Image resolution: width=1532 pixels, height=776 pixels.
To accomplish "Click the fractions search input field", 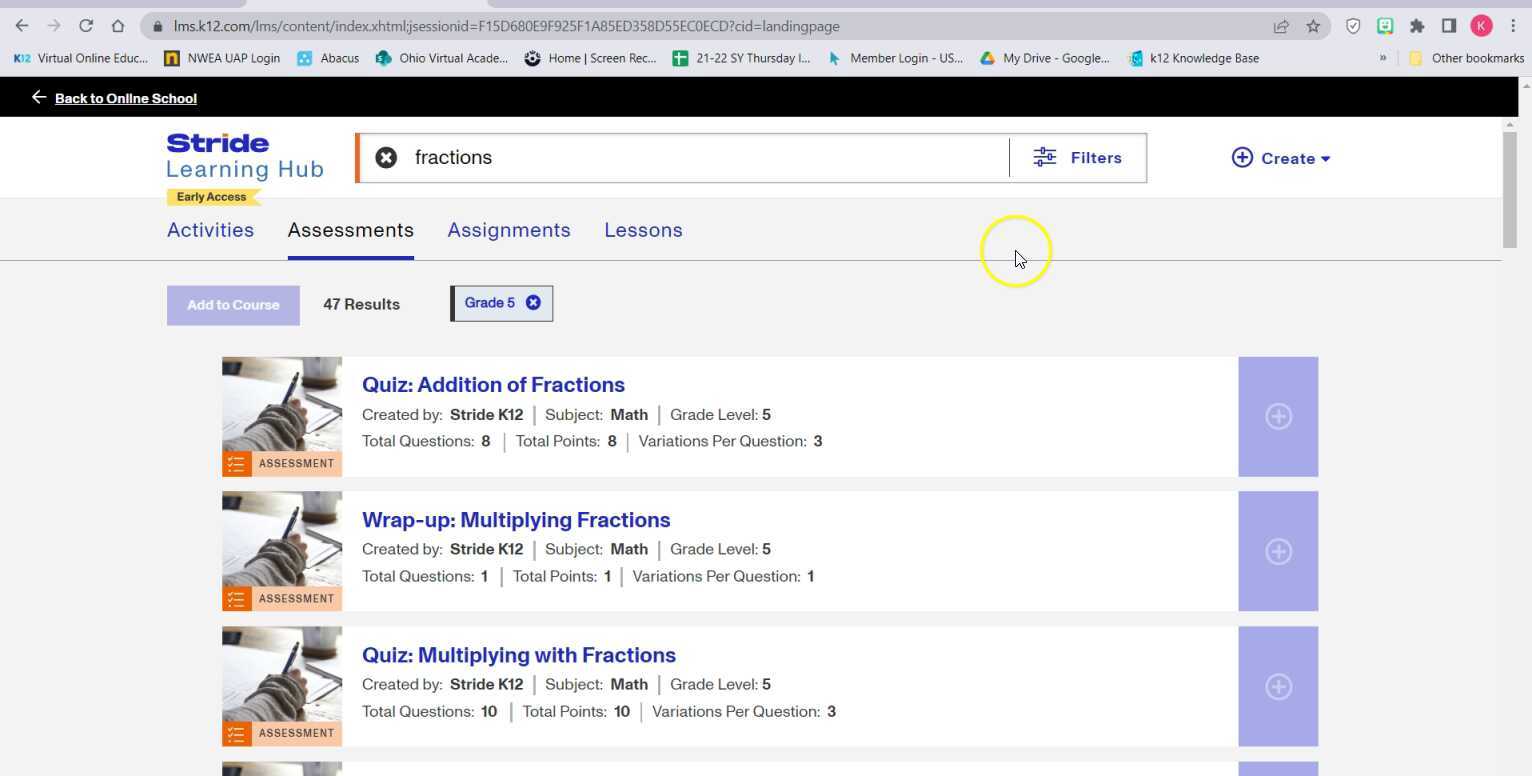I will pyautogui.click(x=700, y=158).
